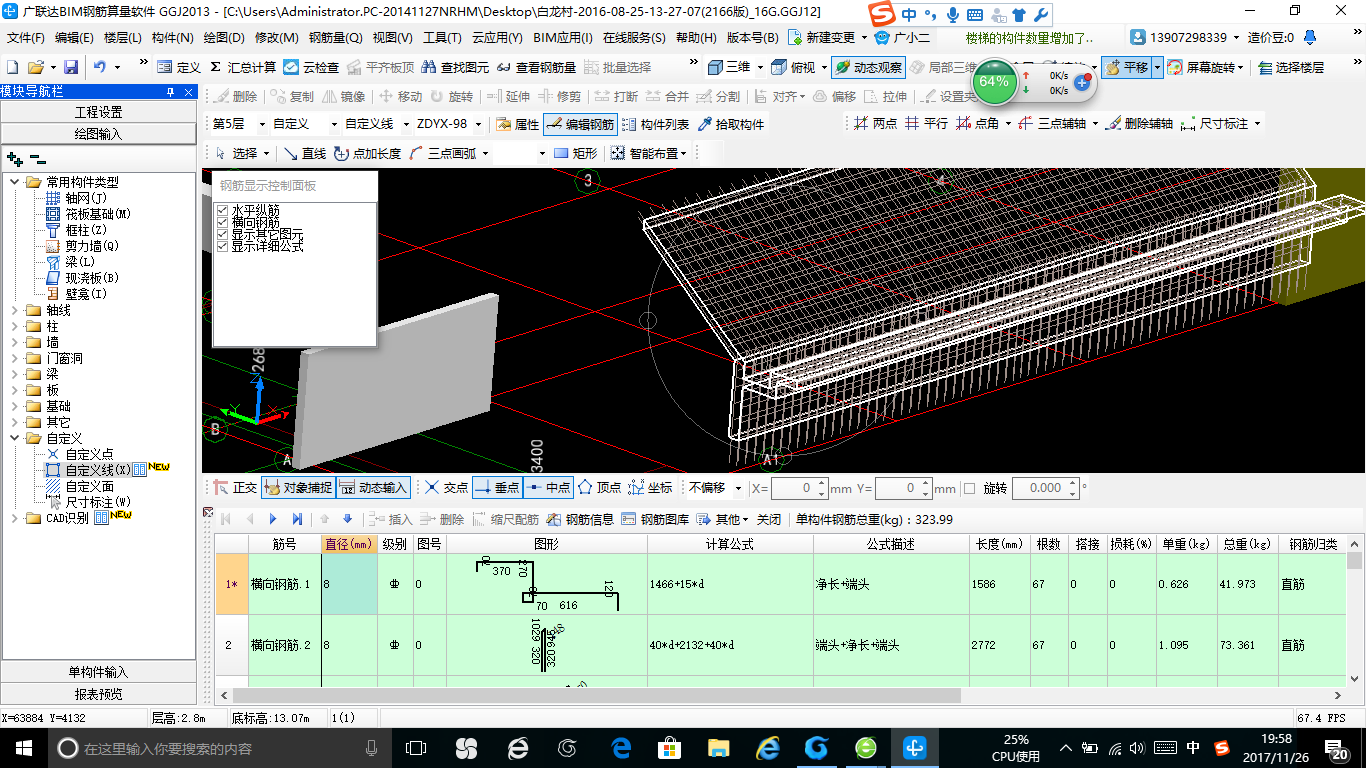Click 查找图元 (find element)

[x=455, y=67]
